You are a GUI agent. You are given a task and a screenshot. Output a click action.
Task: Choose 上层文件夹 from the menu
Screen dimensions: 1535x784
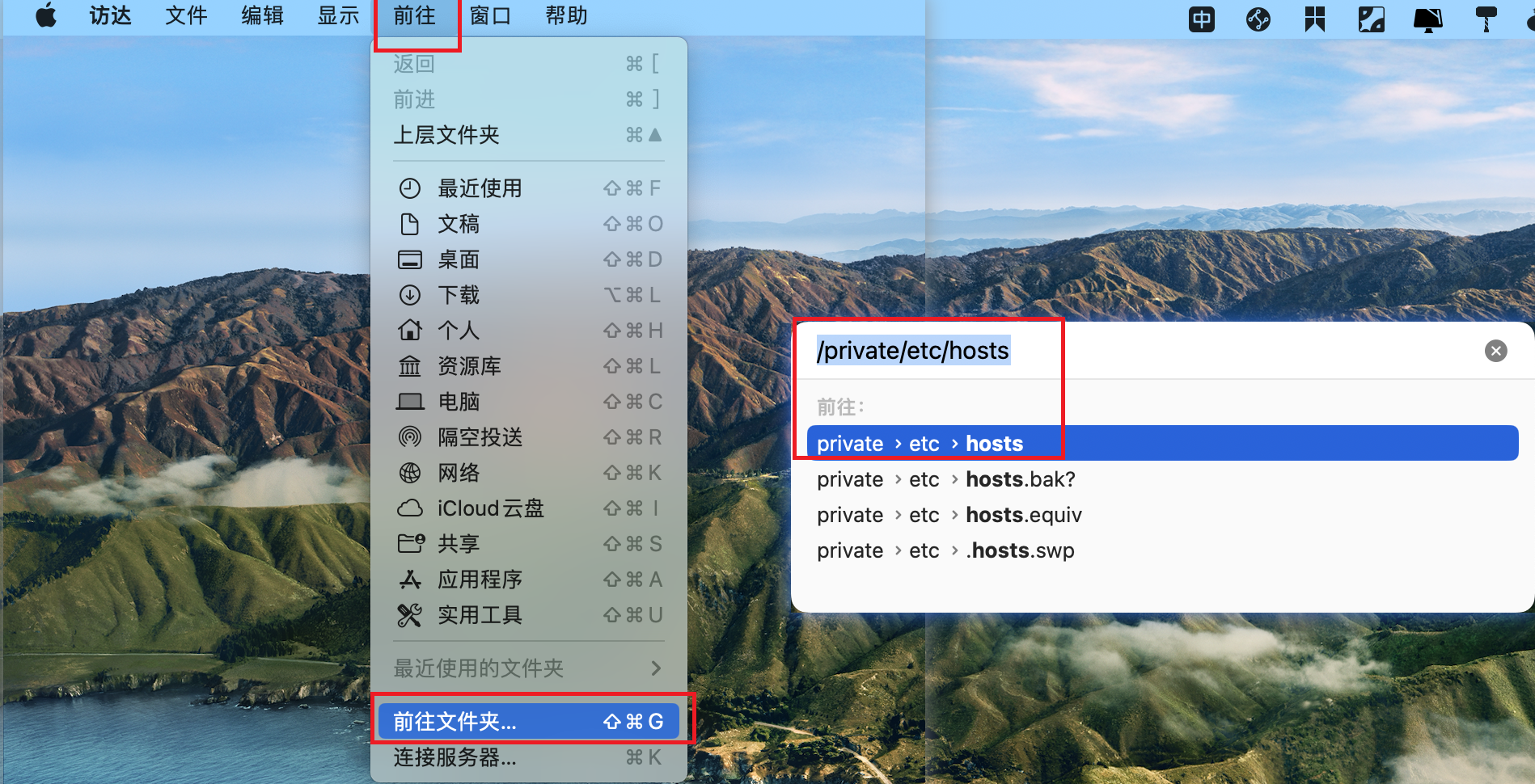(529, 135)
